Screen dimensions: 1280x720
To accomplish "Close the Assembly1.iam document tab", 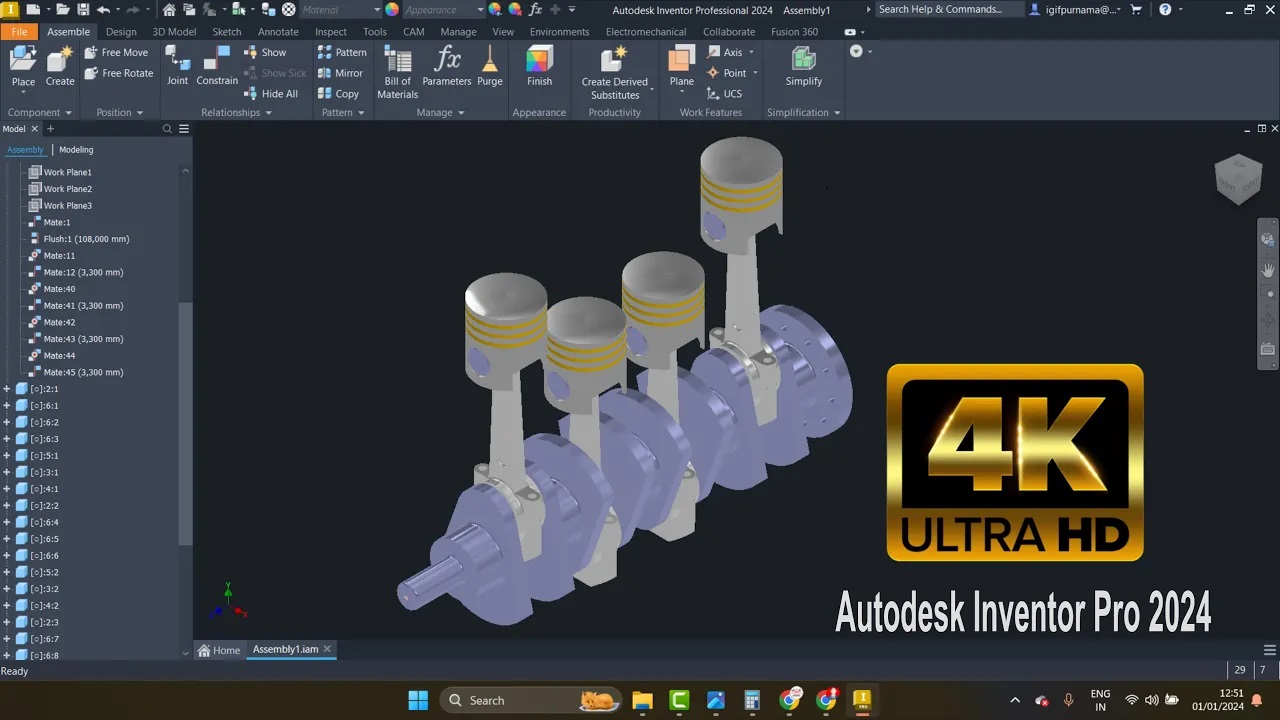I will (326, 649).
